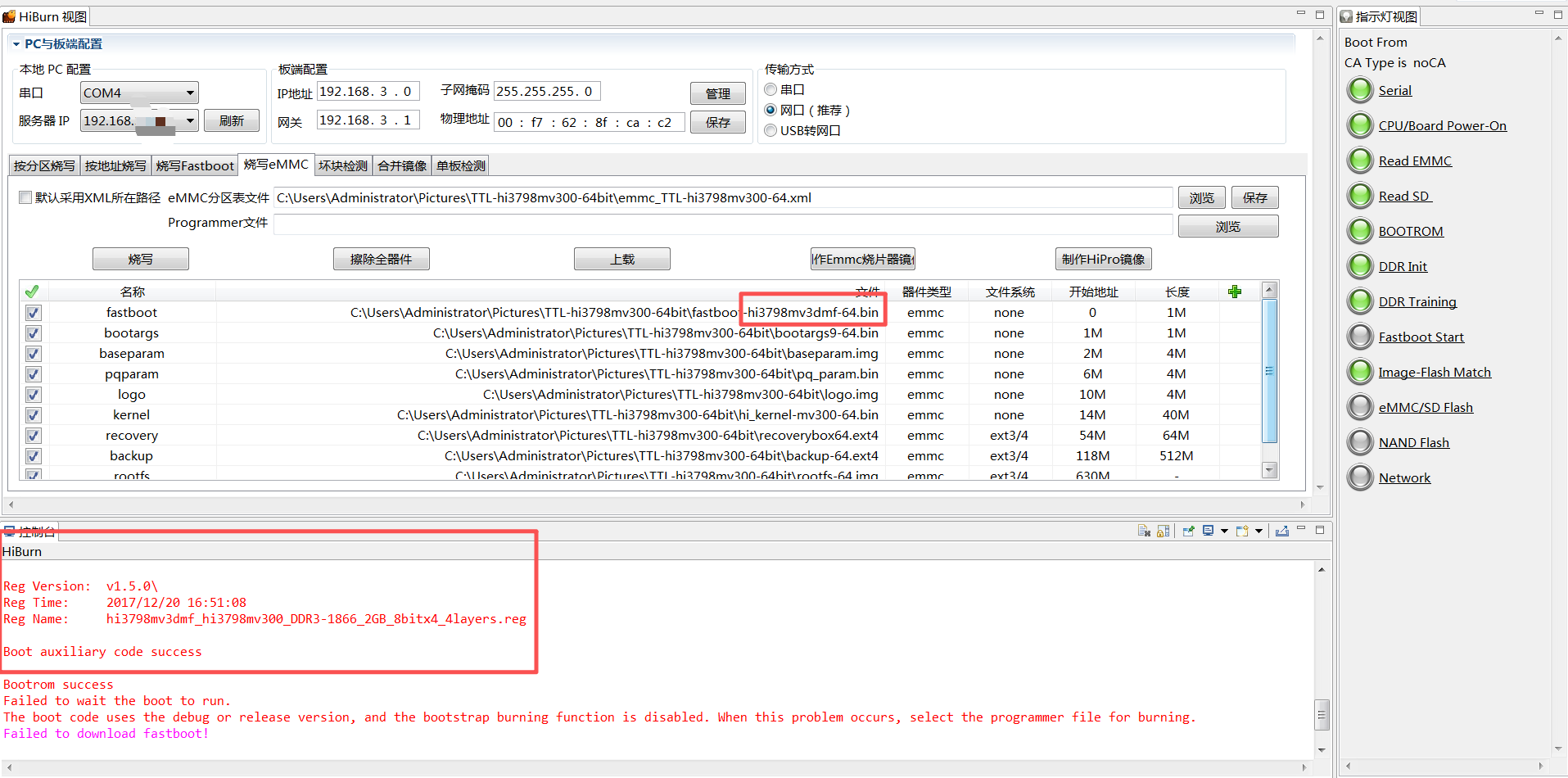Maximize the indicator light view panel
Screen dimensions: 1568x778
click(x=1558, y=14)
